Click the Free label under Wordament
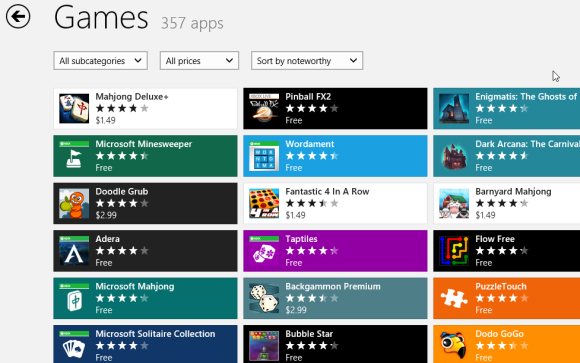 pos(294,168)
